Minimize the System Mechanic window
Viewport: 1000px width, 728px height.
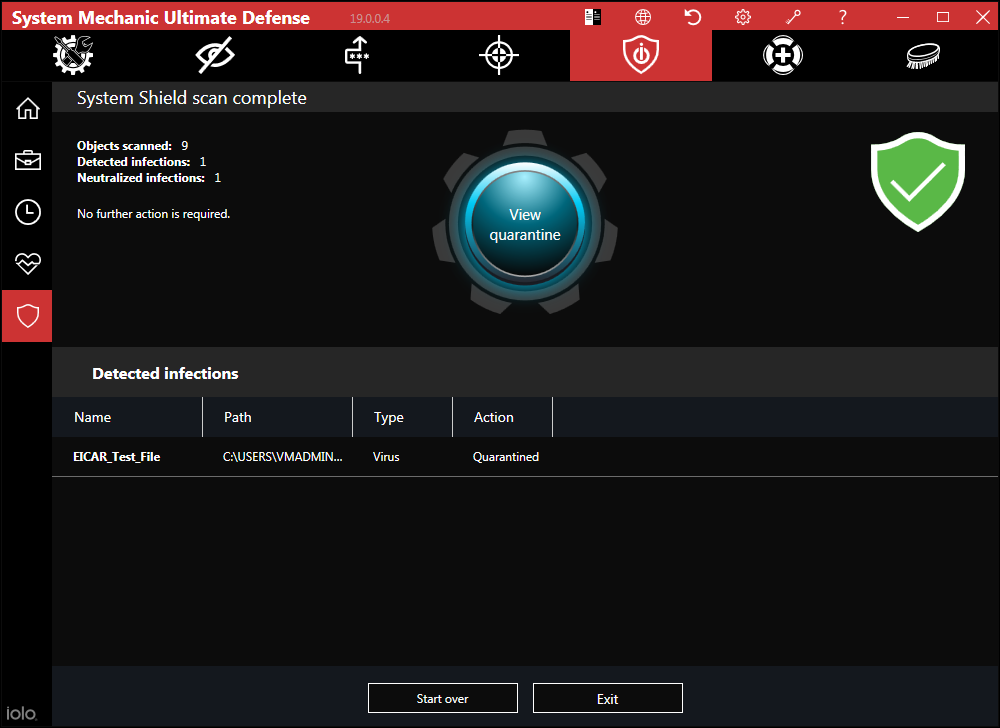(902, 17)
